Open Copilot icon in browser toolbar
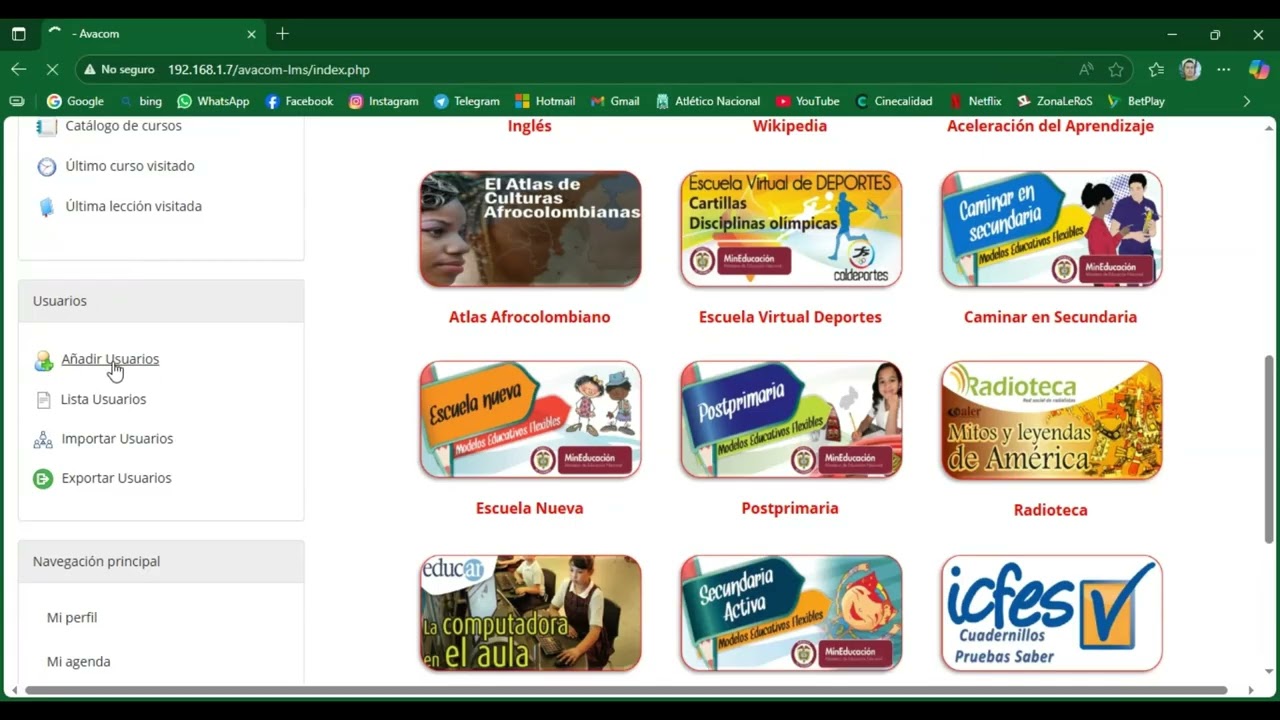1280x720 pixels. 1259,69
